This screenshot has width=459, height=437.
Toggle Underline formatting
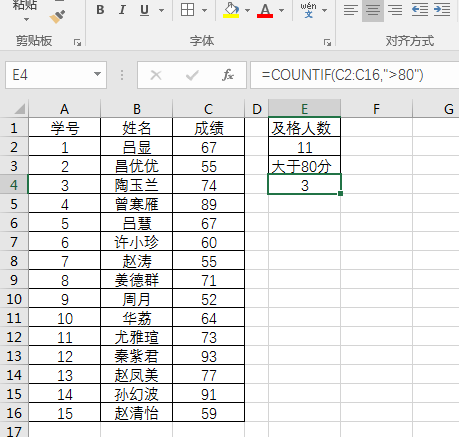(x=144, y=10)
